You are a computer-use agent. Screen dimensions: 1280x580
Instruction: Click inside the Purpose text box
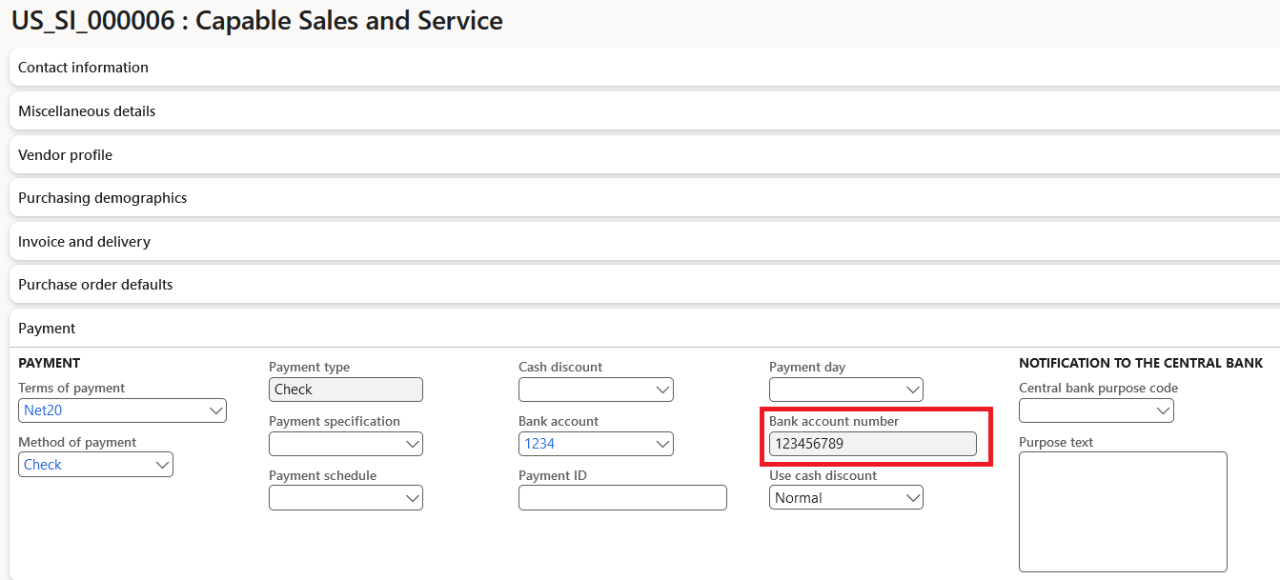pos(1122,510)
